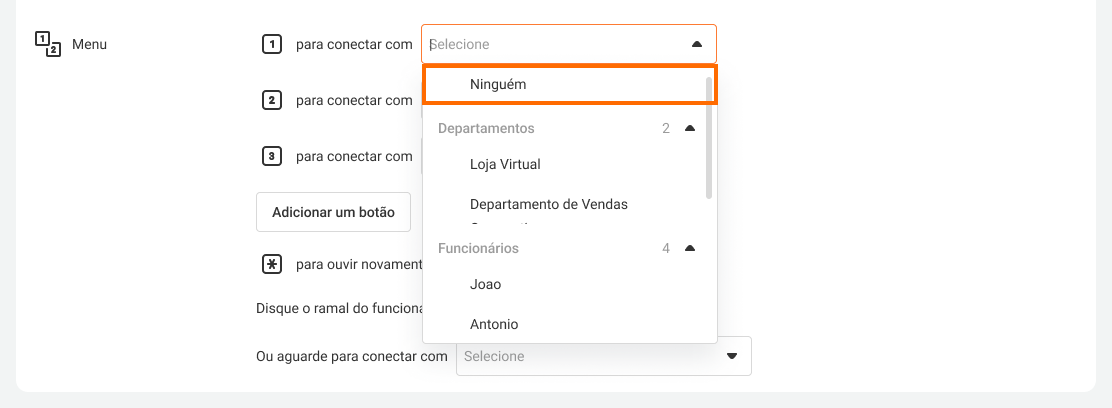Click the dropdown list scrollbar
Image resolution: width=1112 pixels, height=408 pixels.
click(x=709, y=136)
